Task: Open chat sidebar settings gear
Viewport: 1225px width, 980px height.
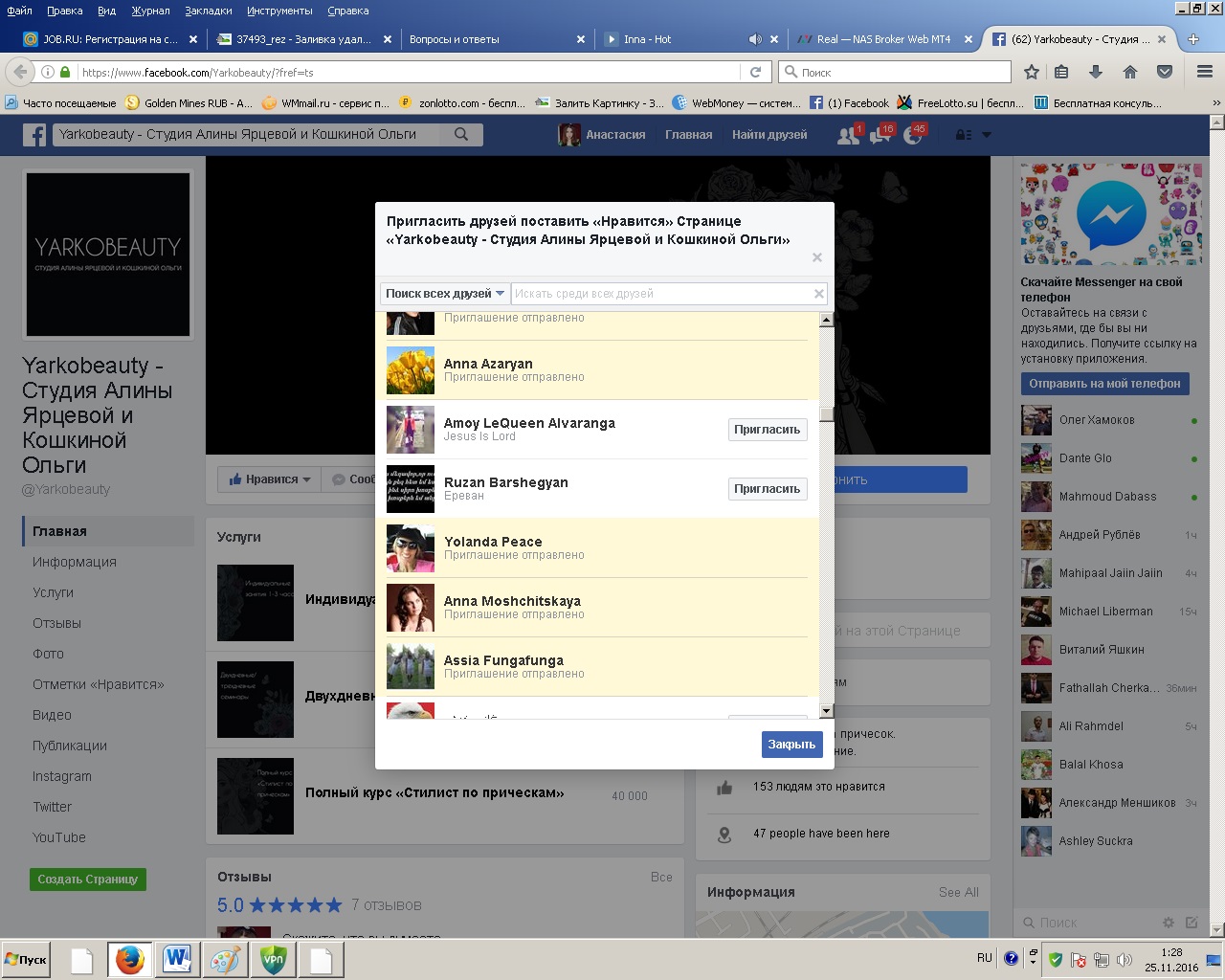Action: pyautogui.click(x=1169, y=923)
